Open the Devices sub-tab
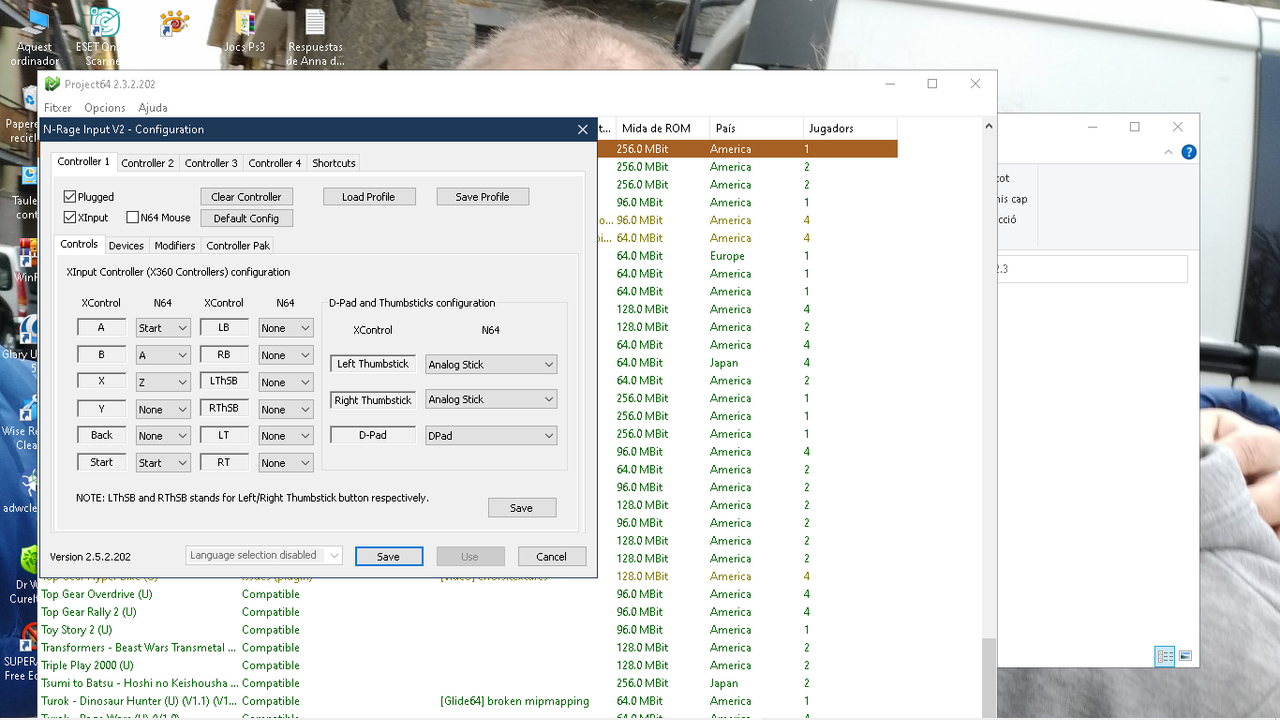 tap(126, 245)
